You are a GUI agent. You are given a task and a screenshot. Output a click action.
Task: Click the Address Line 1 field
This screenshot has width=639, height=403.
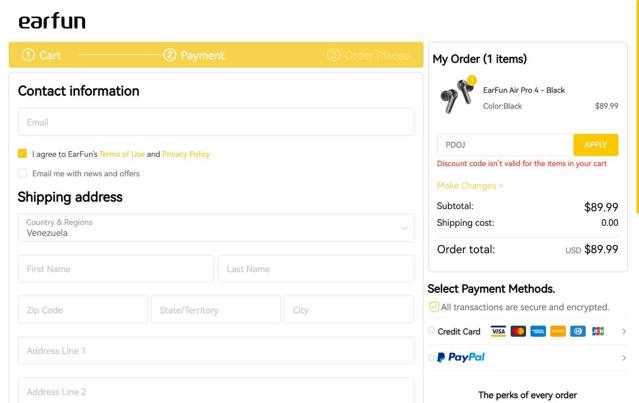[x=216, y=350]
